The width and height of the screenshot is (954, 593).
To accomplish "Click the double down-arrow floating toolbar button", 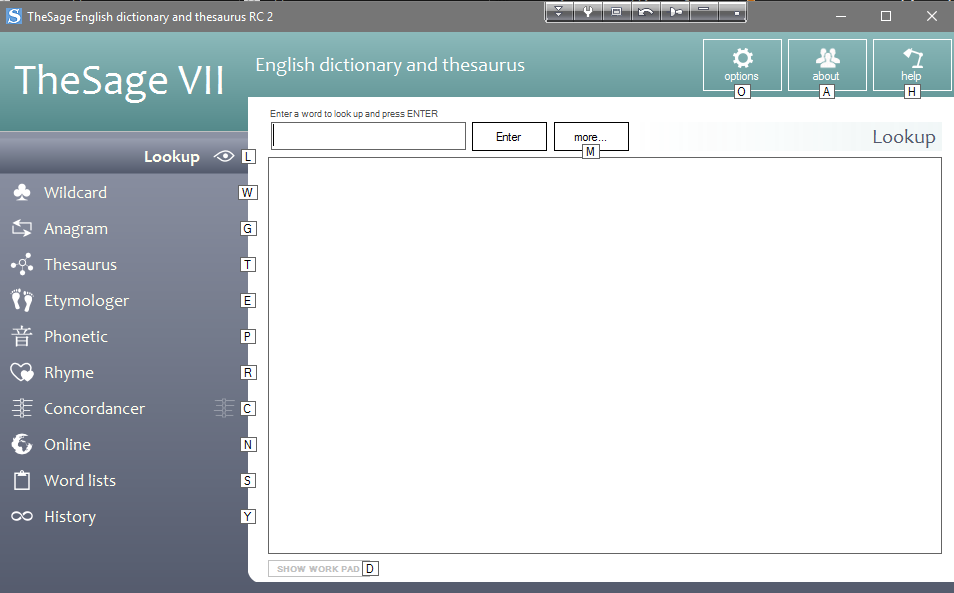I will (x=559, y=12).
